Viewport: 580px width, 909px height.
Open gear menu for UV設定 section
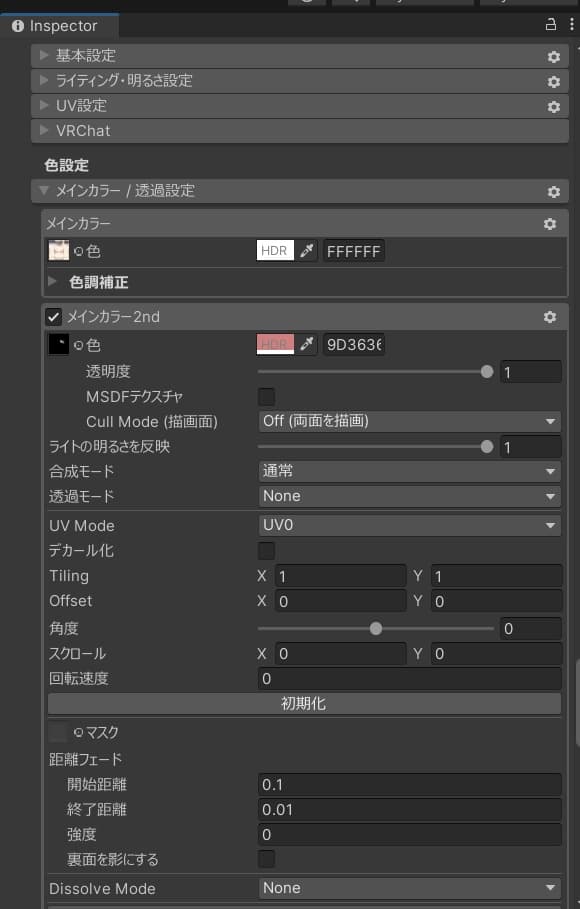[554, 107]
